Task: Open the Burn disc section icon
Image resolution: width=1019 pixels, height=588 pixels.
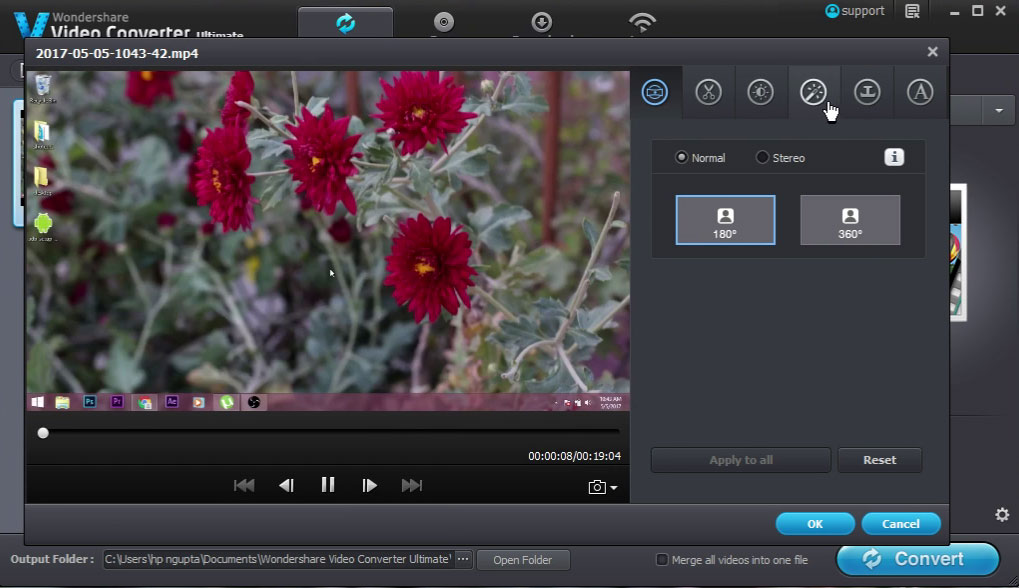Action: point(443,20)
